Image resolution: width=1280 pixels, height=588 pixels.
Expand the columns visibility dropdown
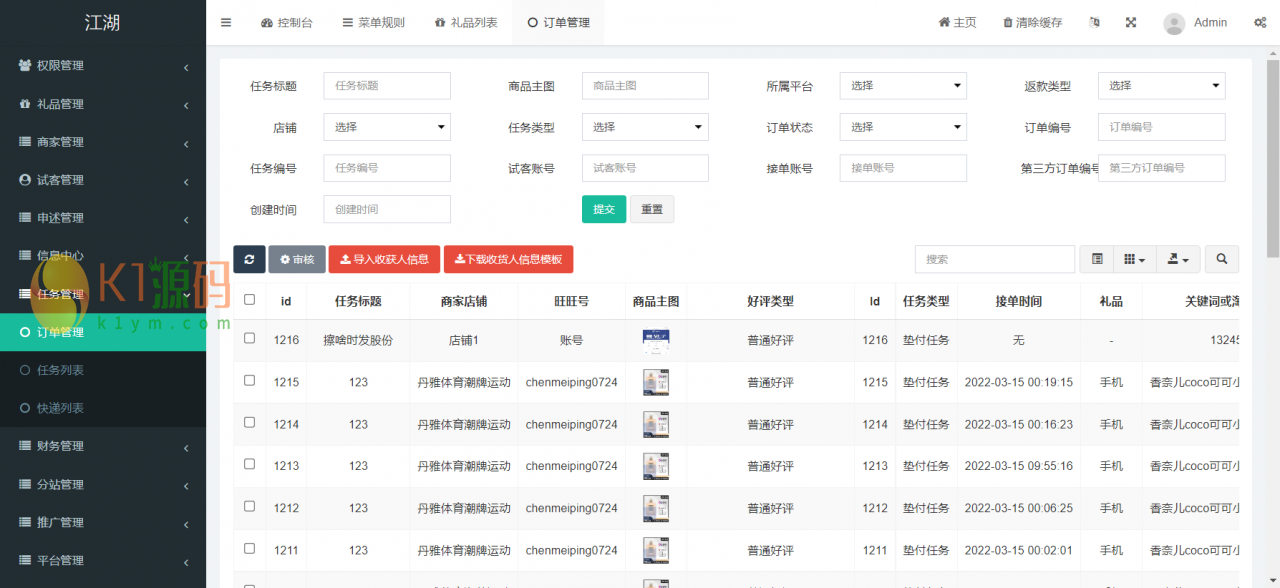1134,259
